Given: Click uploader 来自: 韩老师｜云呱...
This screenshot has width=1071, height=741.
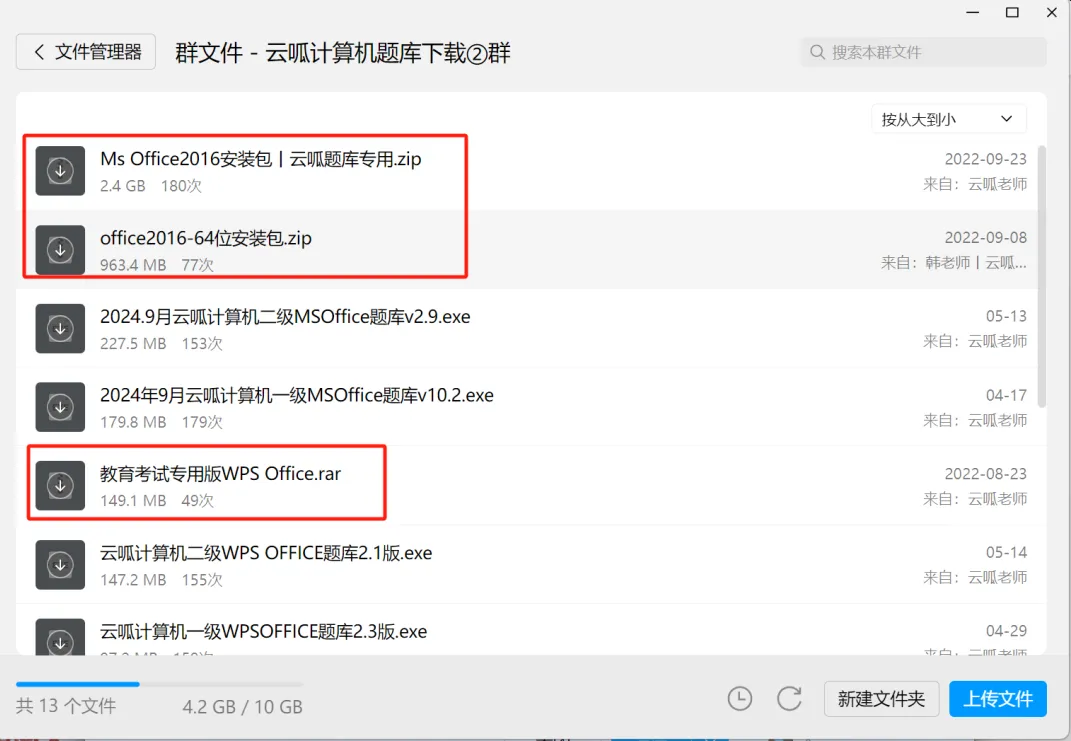Looking at the screenshot, I should [x=954, y=263].
